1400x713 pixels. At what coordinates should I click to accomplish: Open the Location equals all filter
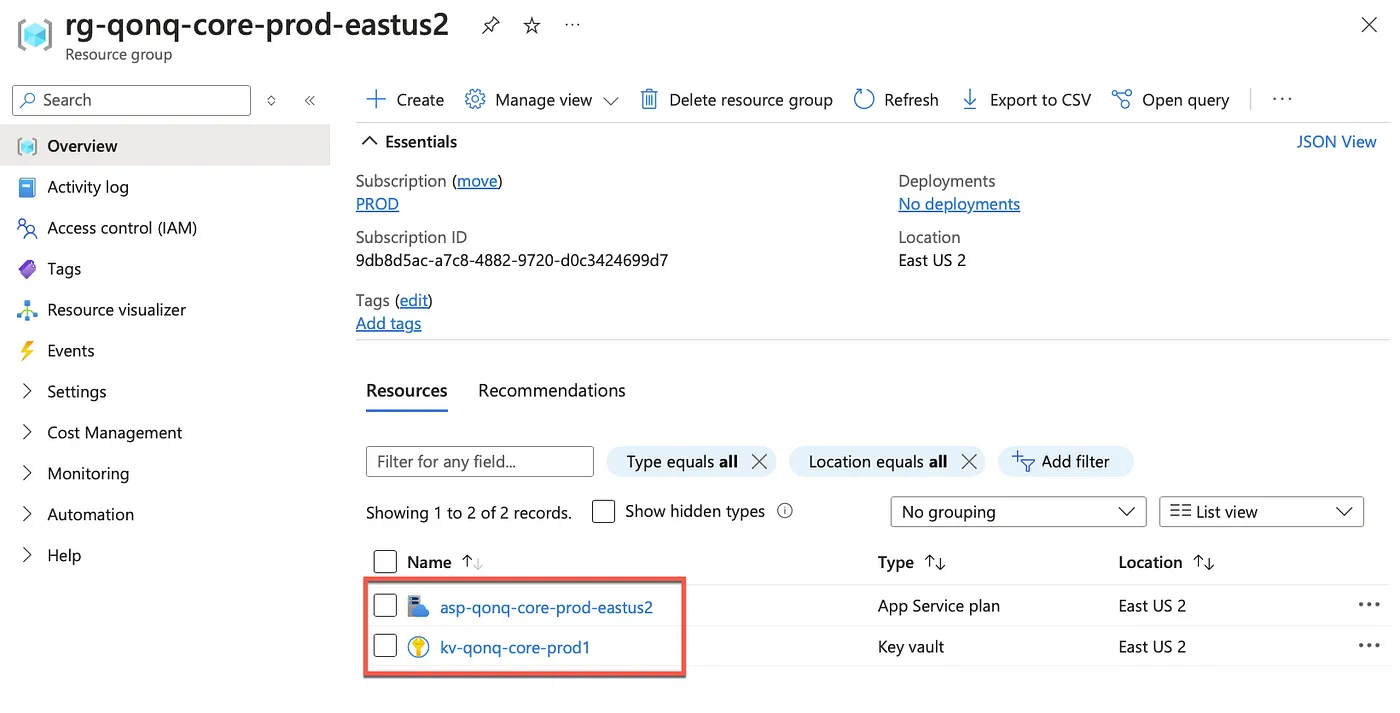click(x=878, y=462)
